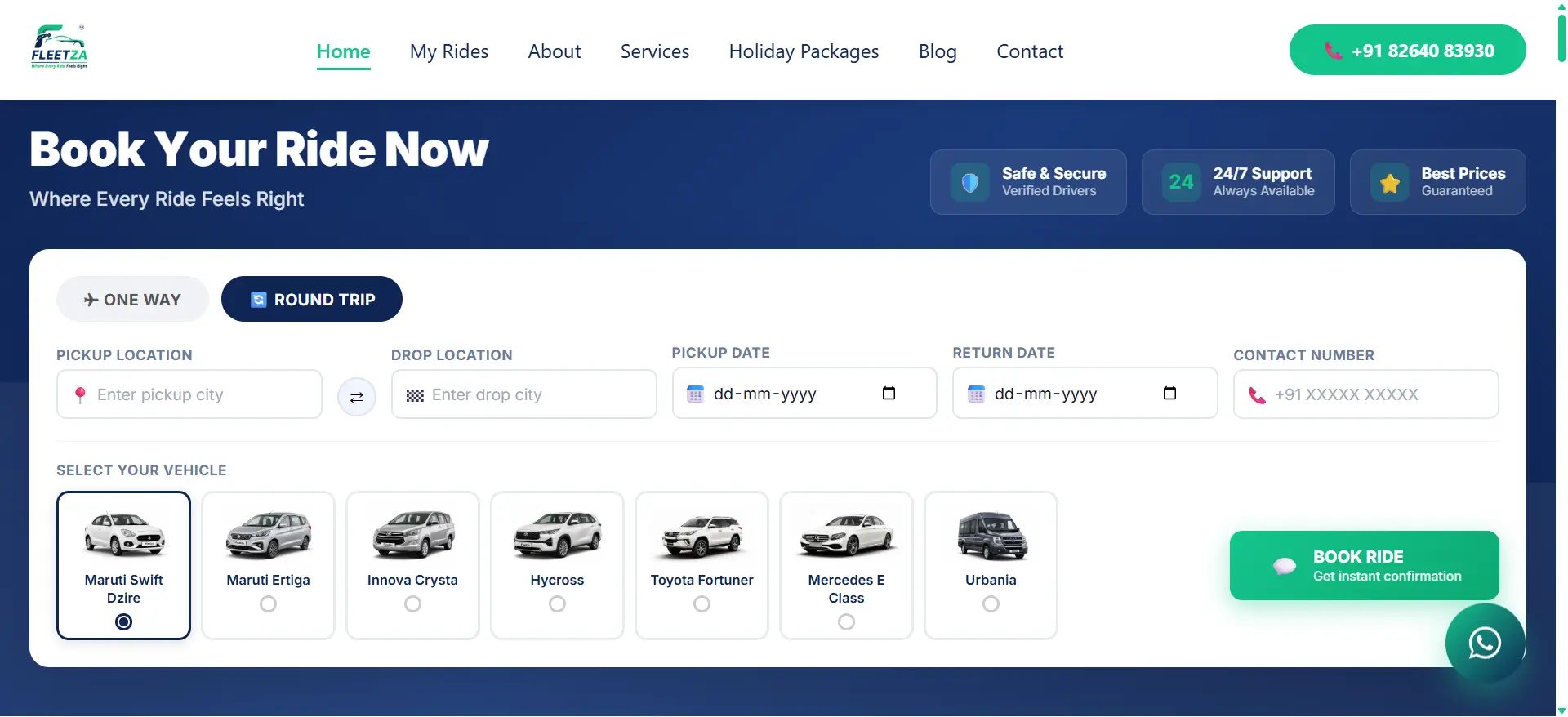
Task: Go to My Rides page
Action: (x=449, y=51)
